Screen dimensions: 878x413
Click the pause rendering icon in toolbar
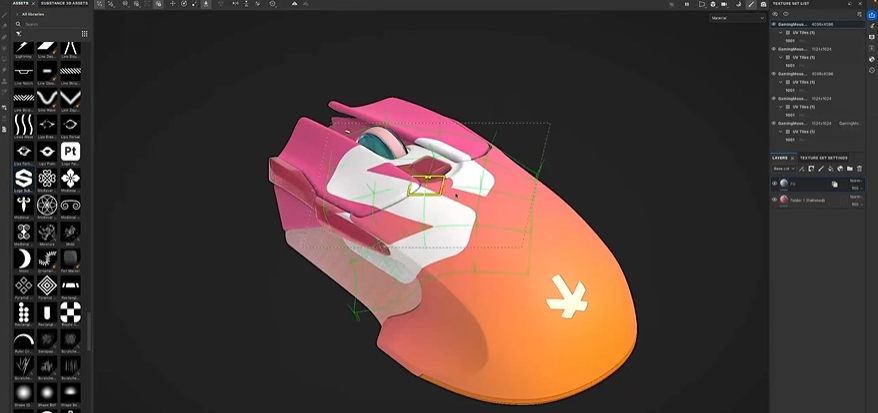click(x=687, y=5)
